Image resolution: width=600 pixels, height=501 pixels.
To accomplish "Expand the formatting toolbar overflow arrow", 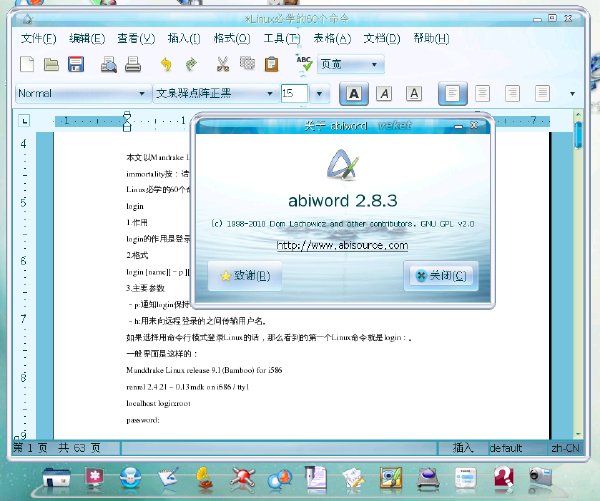I will 572,93.
